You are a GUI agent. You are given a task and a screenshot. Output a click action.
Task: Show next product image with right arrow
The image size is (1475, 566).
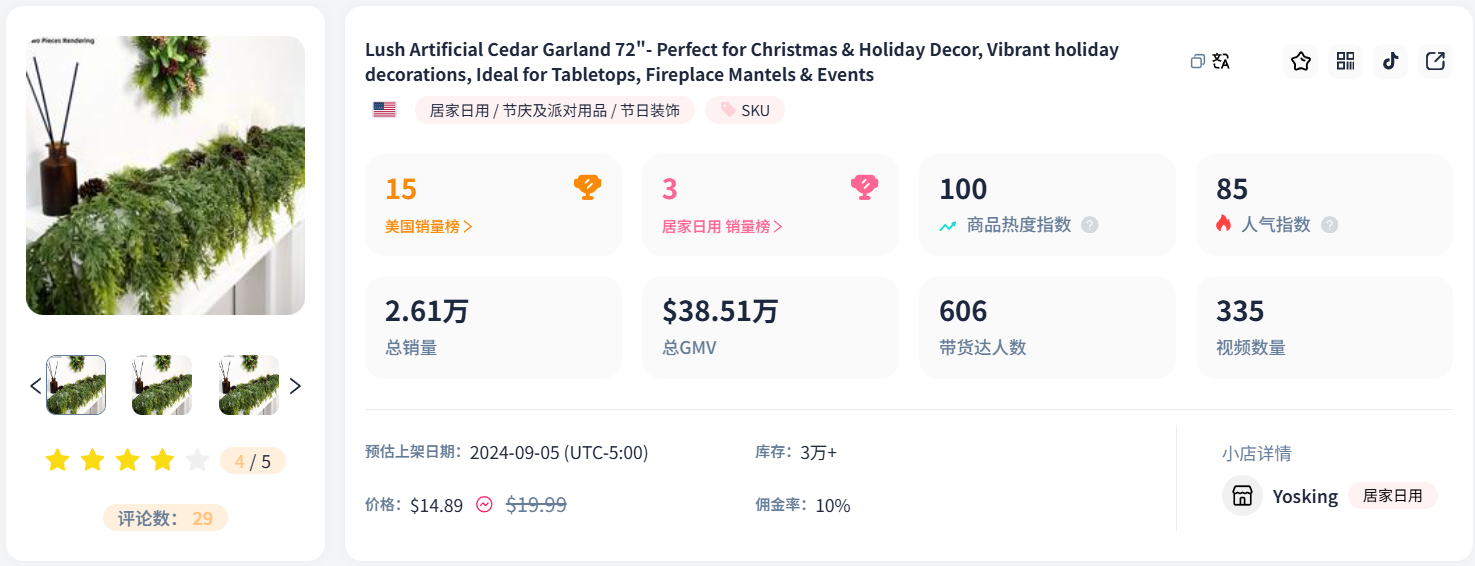click(x=295, y=386)
